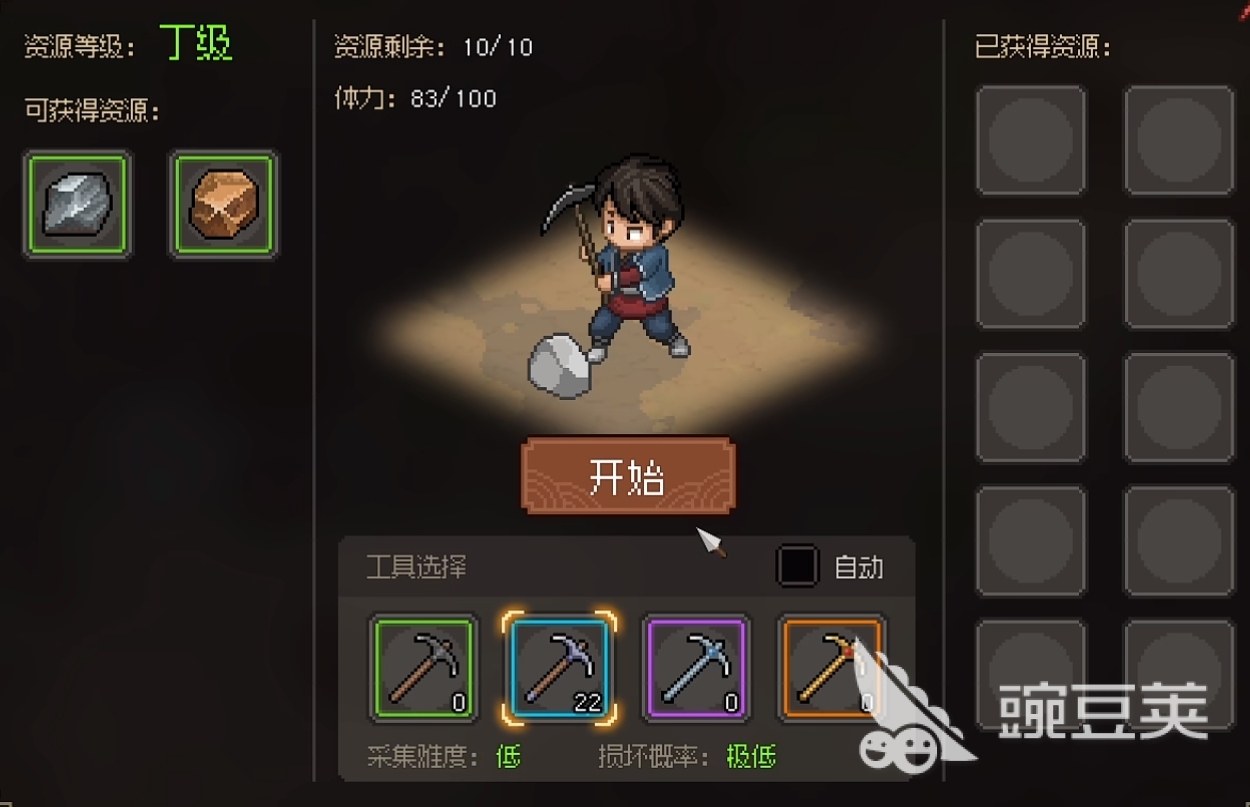Click the gray rock beside the miner
The width and height of the screenshot is (1250, 807).
561,366
